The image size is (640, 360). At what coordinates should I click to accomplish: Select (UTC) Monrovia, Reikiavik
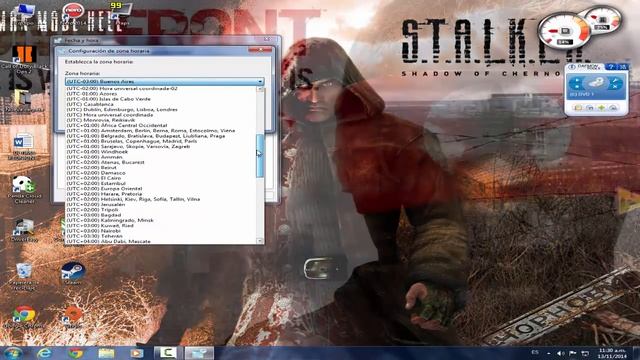[100, 120]
